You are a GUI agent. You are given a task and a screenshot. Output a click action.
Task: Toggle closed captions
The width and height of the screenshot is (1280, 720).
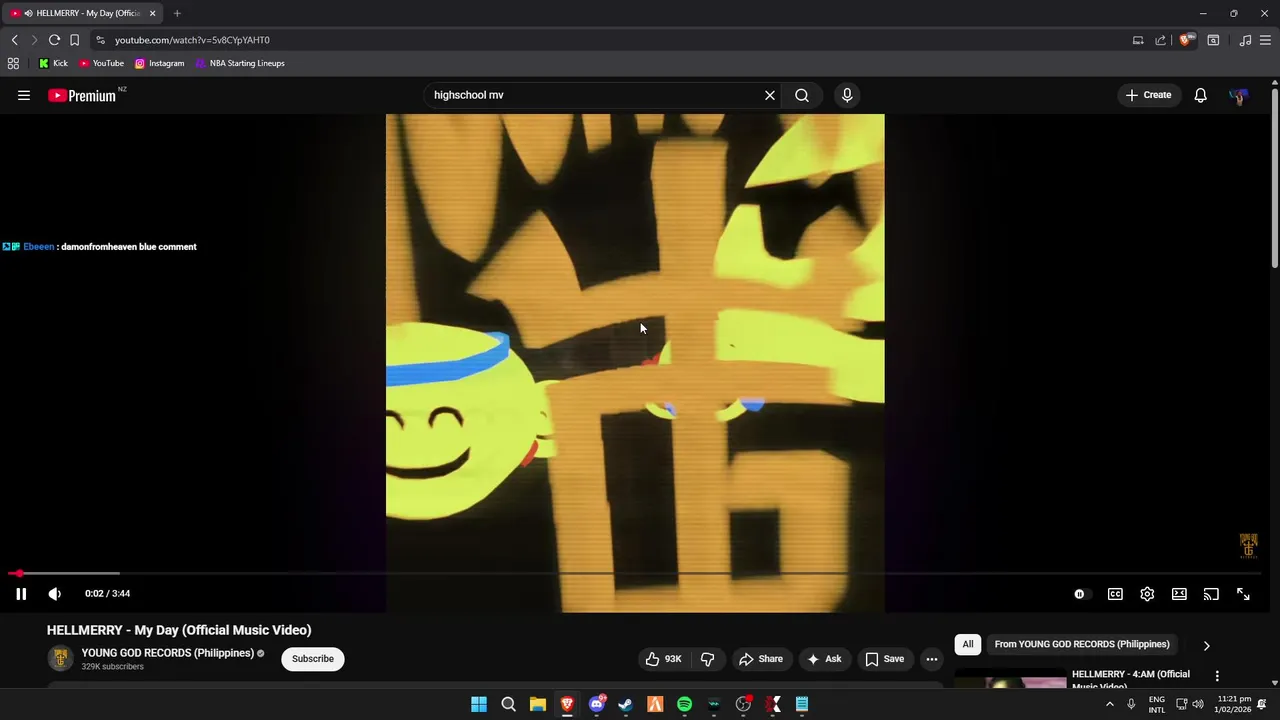pos(1115,594)
